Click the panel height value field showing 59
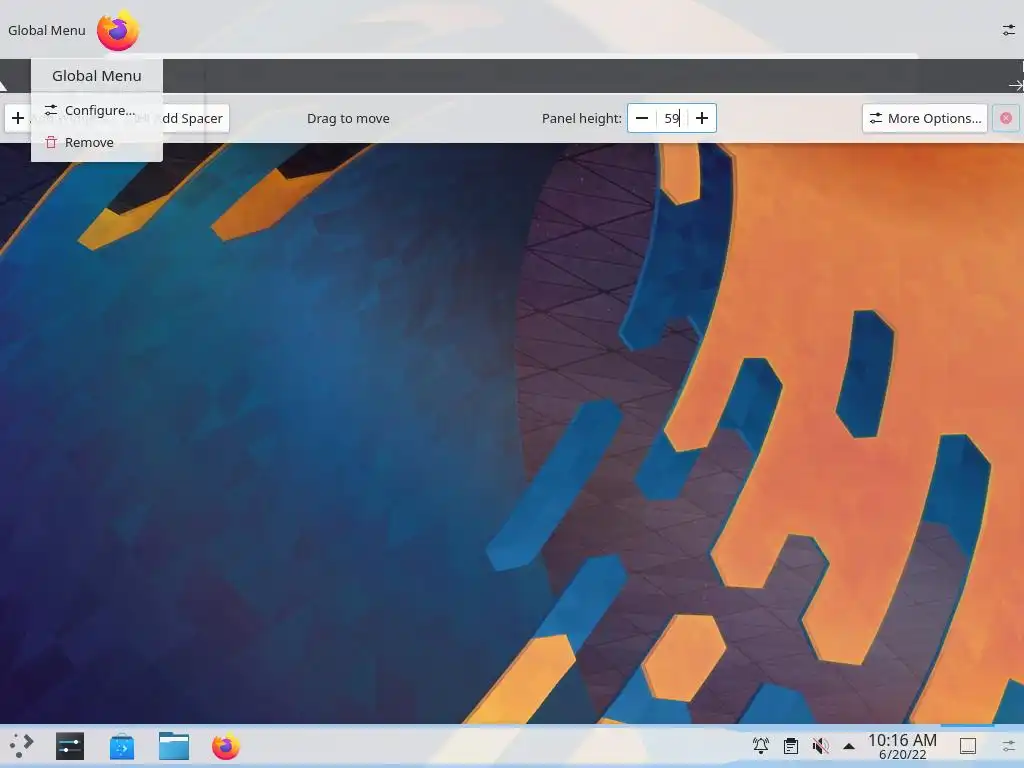The width and height of the screenshot is (1024, 768). [x=672, y=118]
